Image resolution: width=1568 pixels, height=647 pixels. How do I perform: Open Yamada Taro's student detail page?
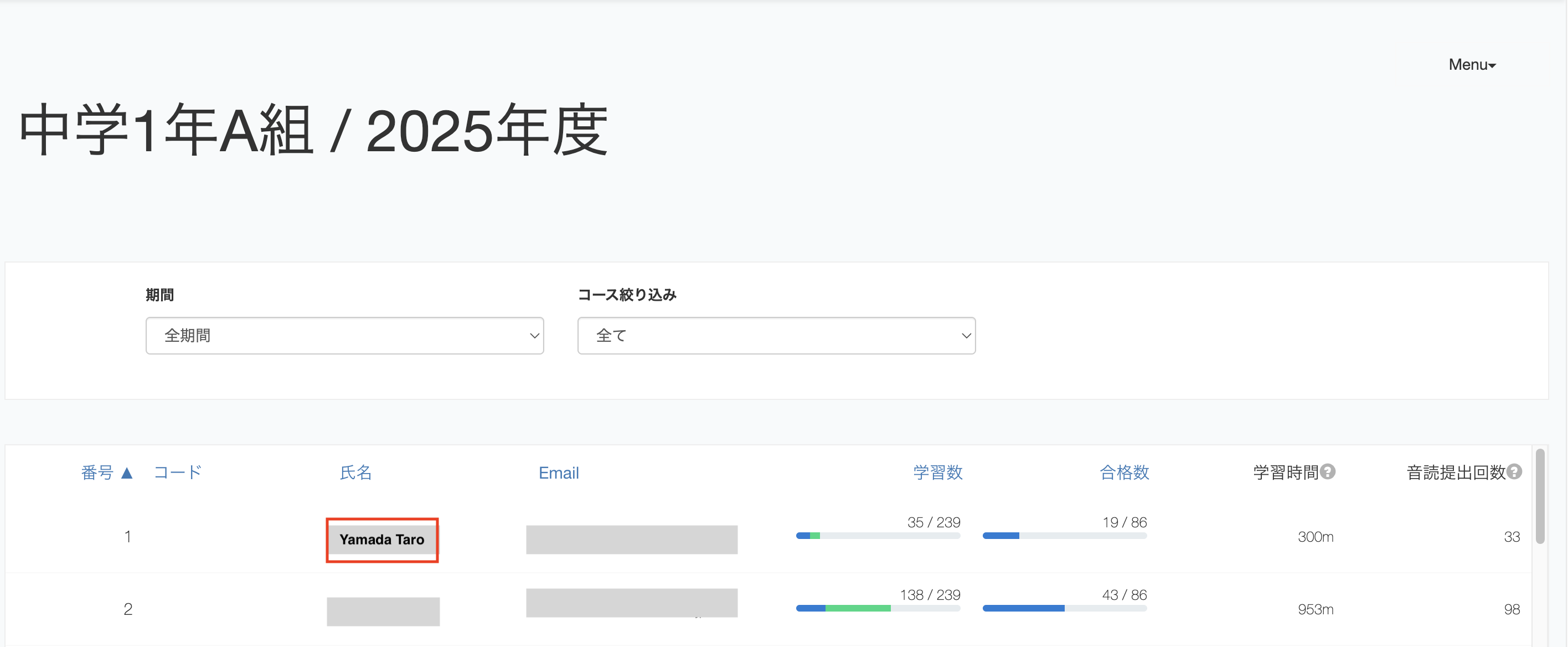click(x=381, y=540)
